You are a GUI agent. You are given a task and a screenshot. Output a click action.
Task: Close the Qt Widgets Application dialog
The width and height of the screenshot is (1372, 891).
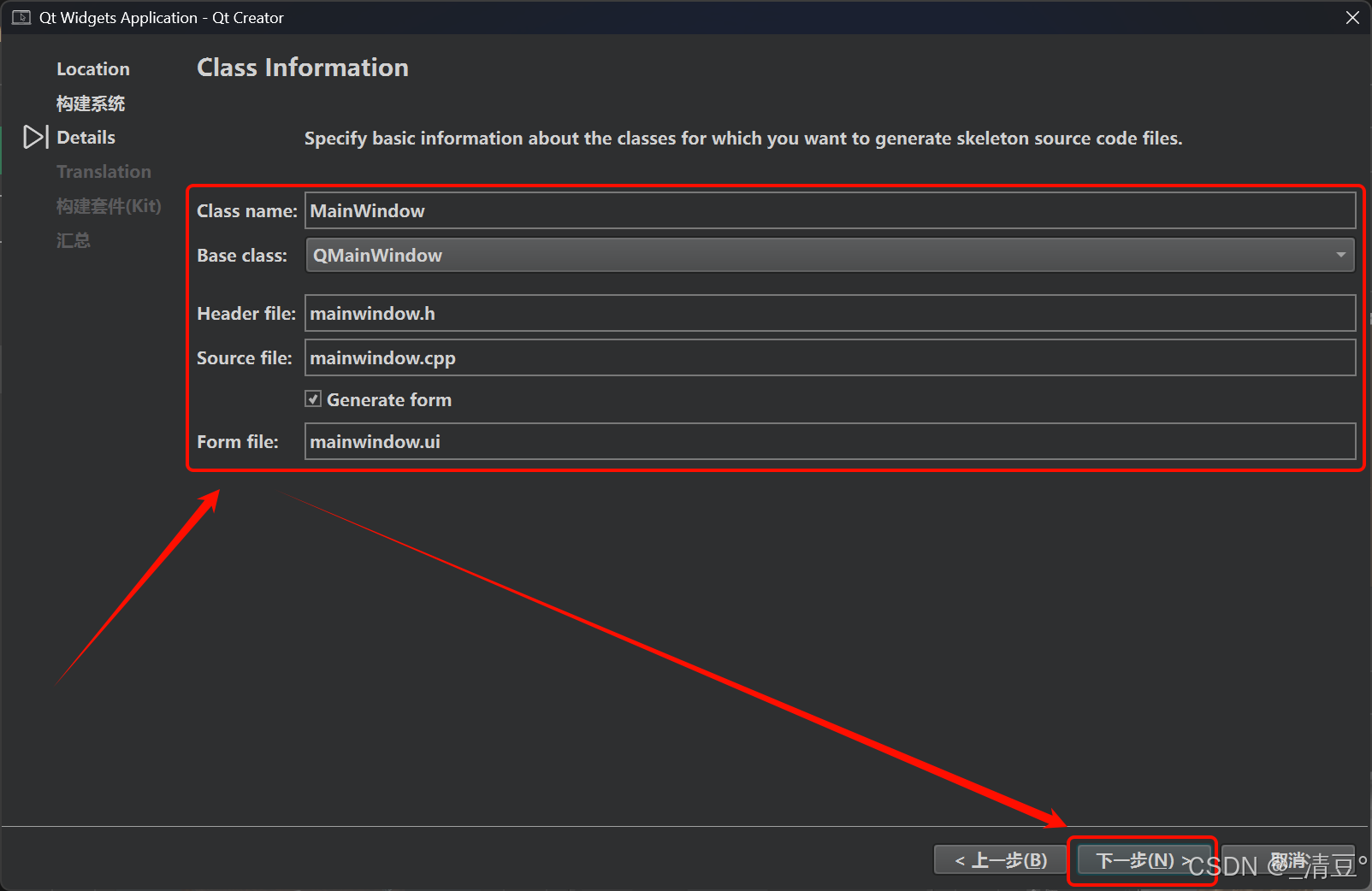click(x=1352, y=17)
